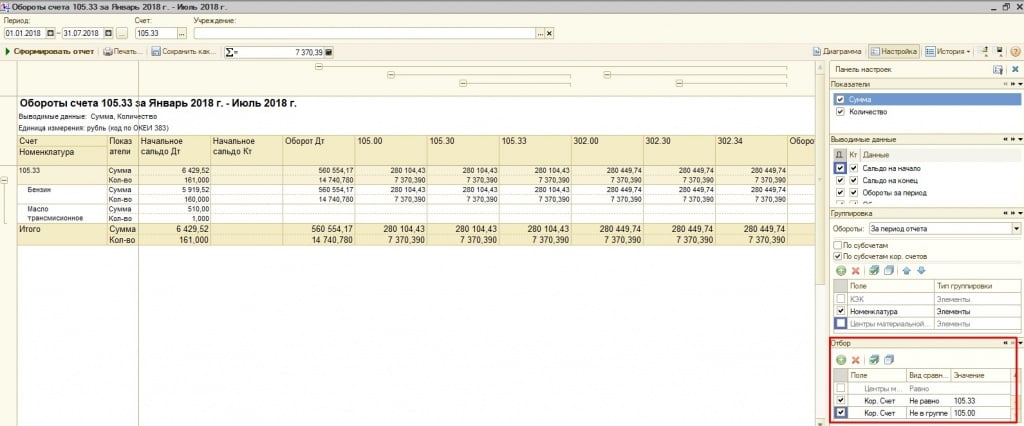Click uncheck all icon in Группировка toolbar
This screenshot has height=426, width=1024.
coord(888,270)
